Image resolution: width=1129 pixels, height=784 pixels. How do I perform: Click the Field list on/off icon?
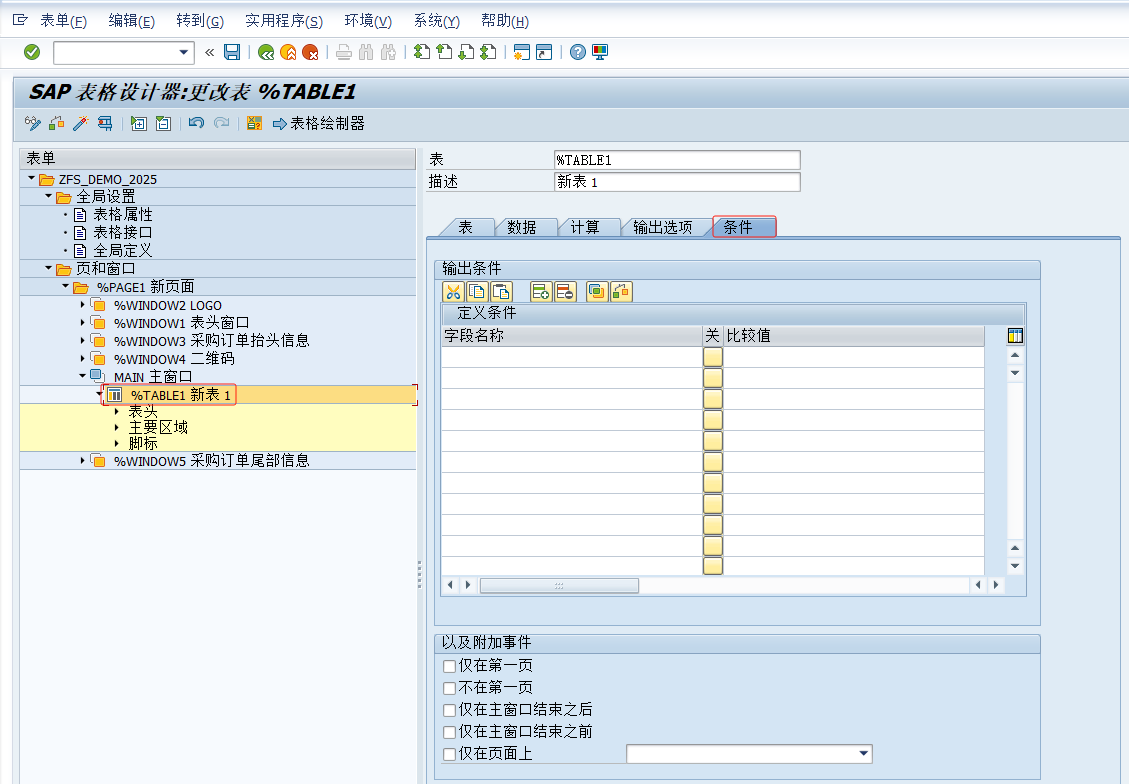click(254, 123)
